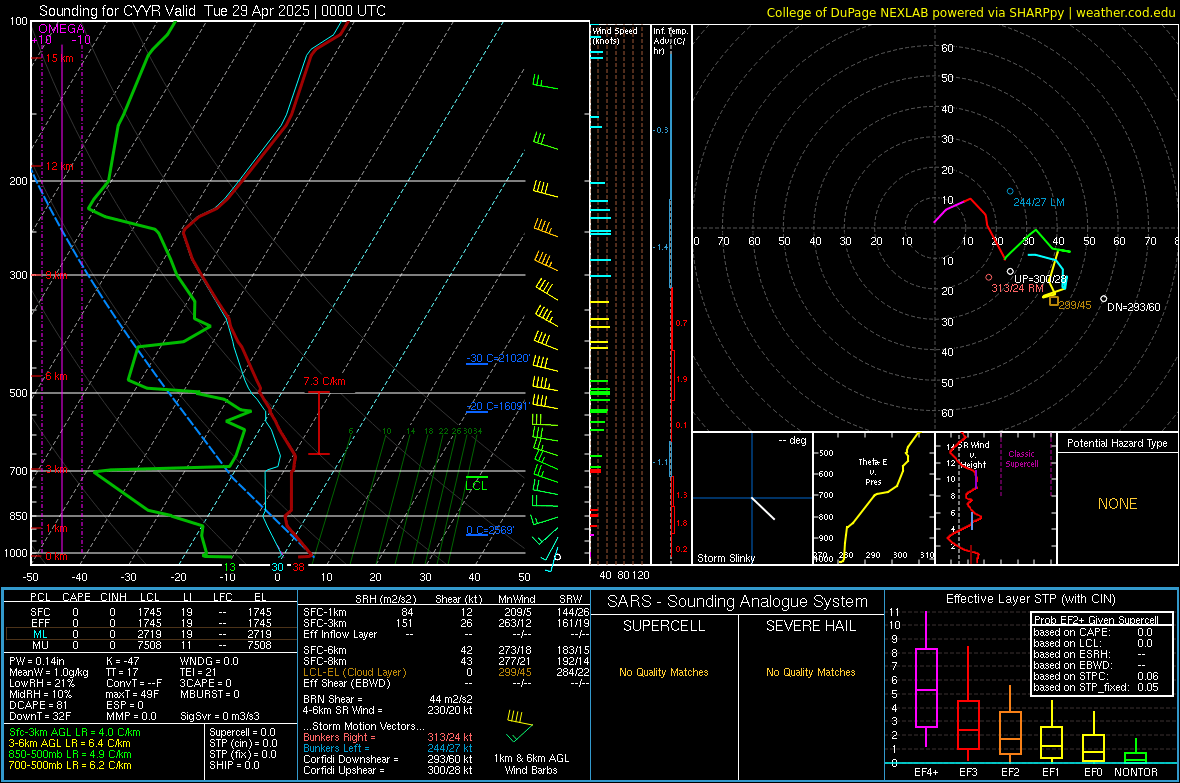Click the orange 'LCL-EL (Cloud Layer)' row
This screenshot has width=1180, height=783.
point(446,672)
